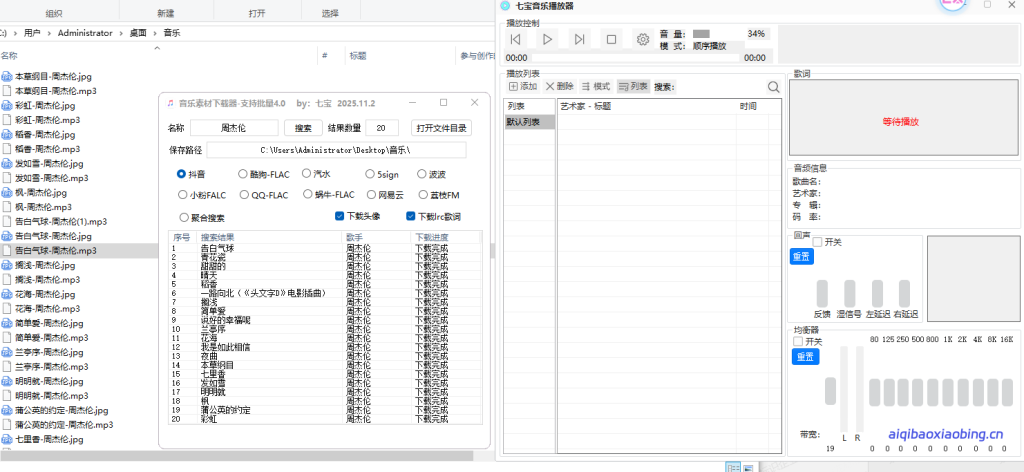Click 添加 to add songs to playlist
This screenshot has height=472, width=1024.
coord(523,86)
